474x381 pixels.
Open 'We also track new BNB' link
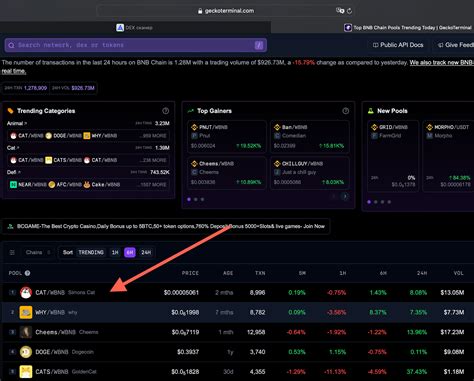[442, 63]
